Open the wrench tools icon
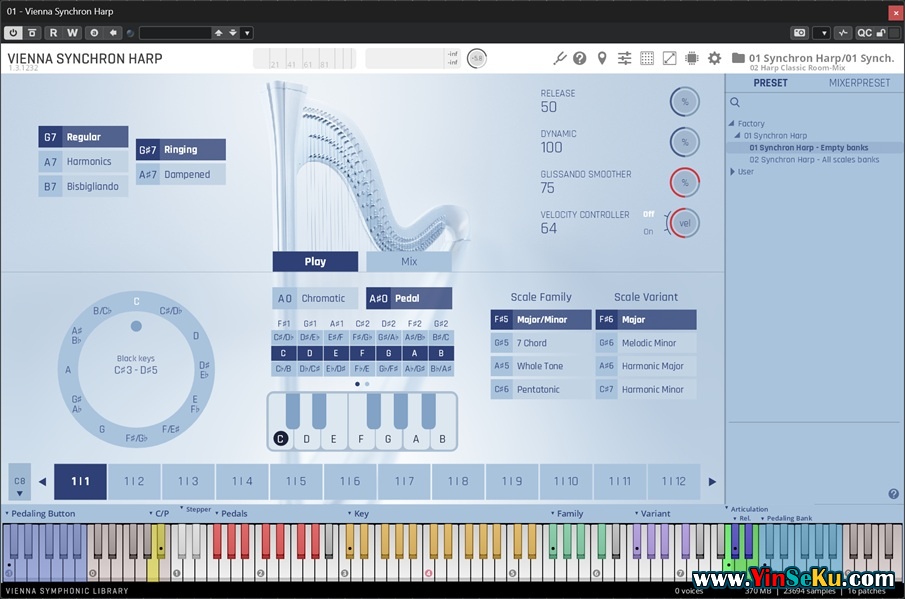Viewport: 905px width, 599px height. [560, 58]
